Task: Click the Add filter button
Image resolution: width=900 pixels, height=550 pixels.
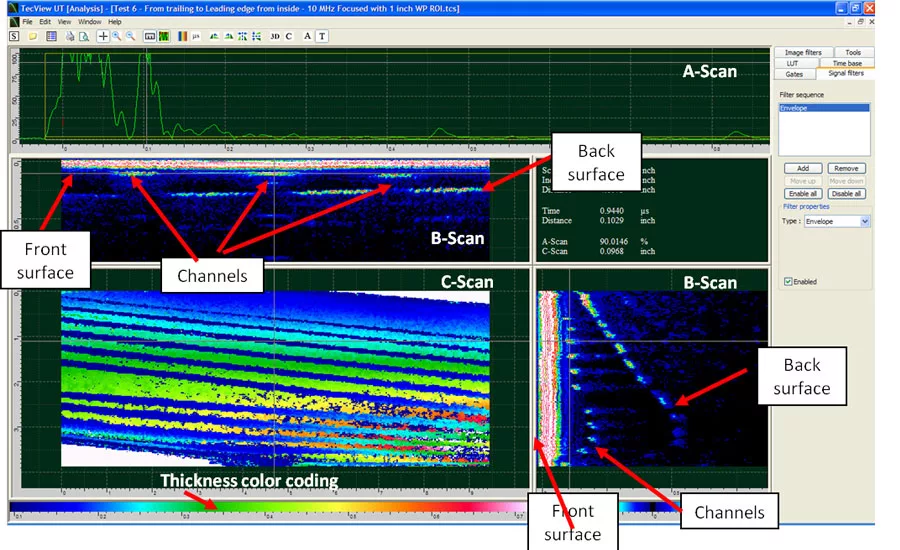Action: click(803, 168)
